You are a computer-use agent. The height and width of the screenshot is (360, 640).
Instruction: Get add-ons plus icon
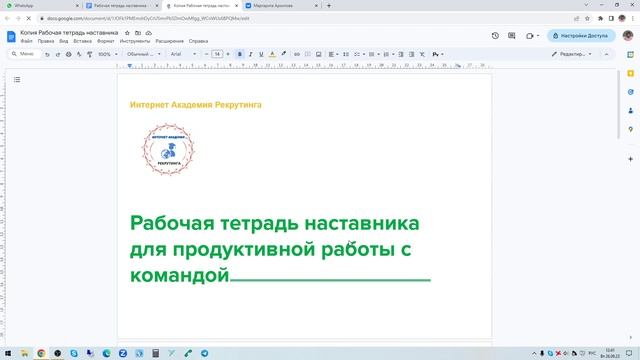tap(631, 159)
